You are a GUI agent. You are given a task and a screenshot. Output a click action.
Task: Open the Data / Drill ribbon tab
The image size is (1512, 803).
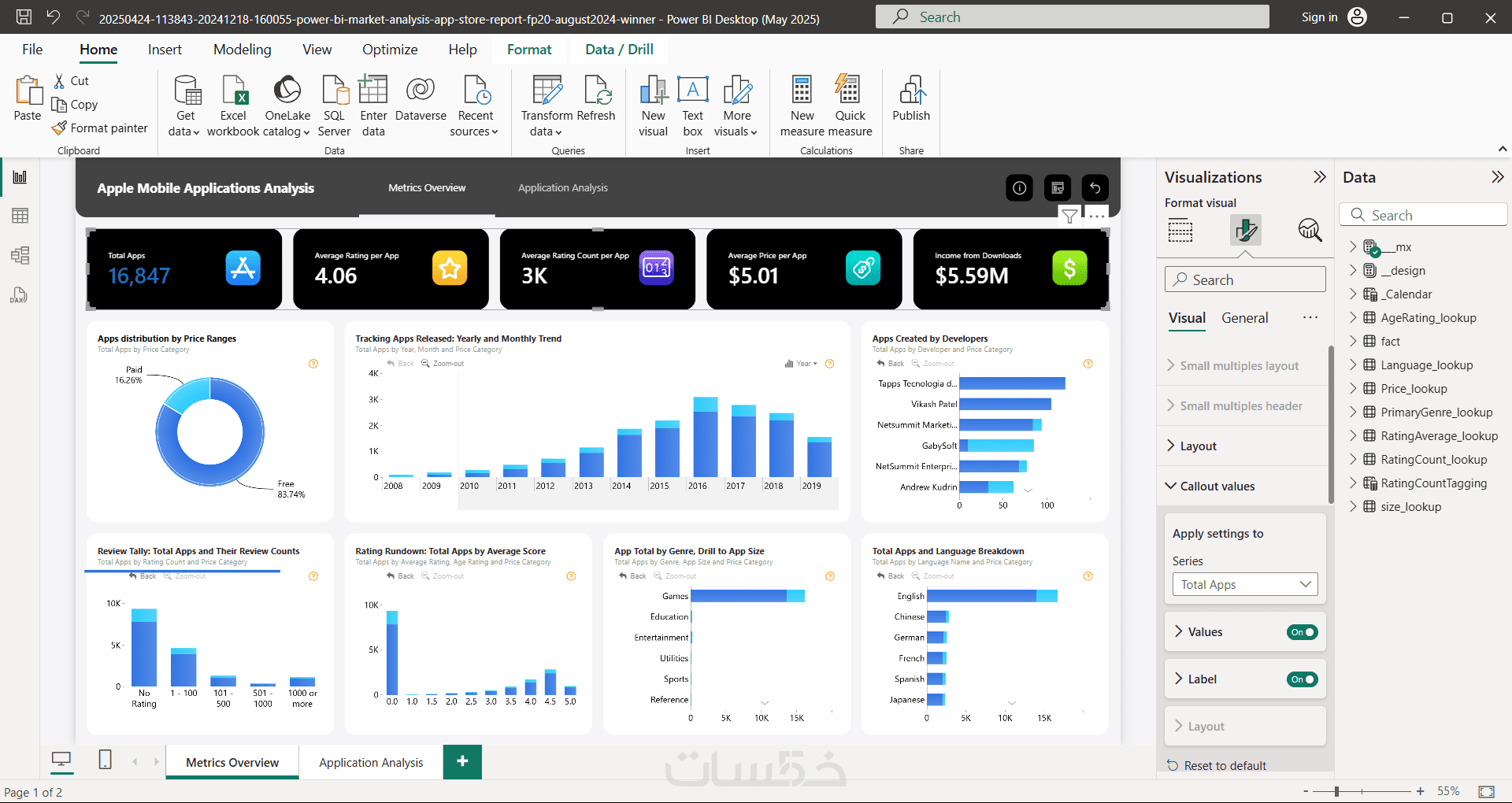tap(619, 50)
